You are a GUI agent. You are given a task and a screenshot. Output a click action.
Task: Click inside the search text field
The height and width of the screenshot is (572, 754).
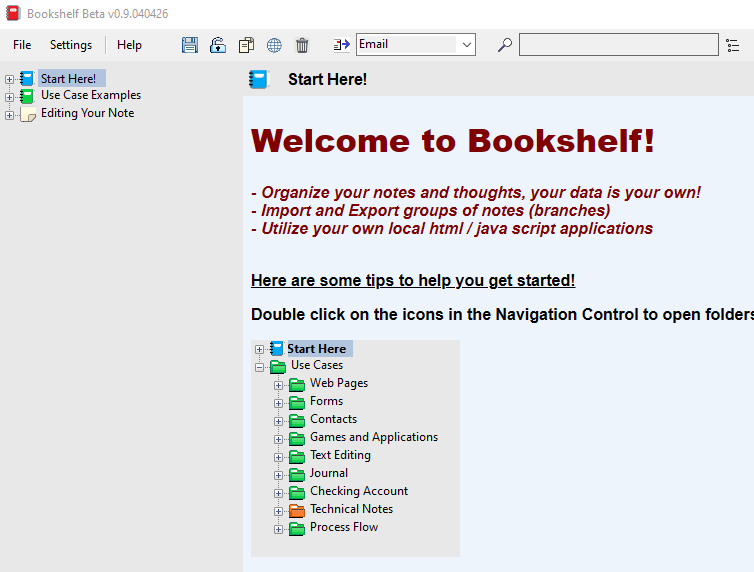coord(618,45)
